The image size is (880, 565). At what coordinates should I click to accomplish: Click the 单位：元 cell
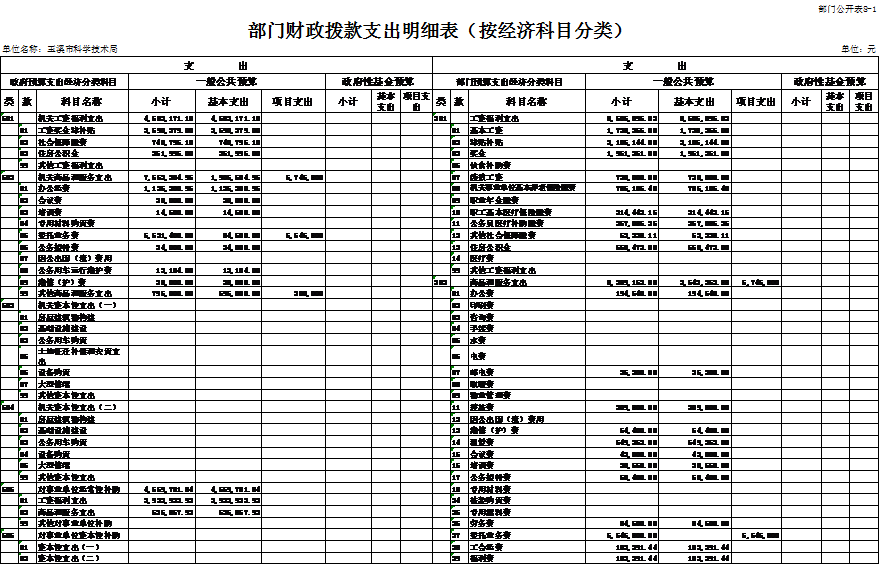pos(857,48)
